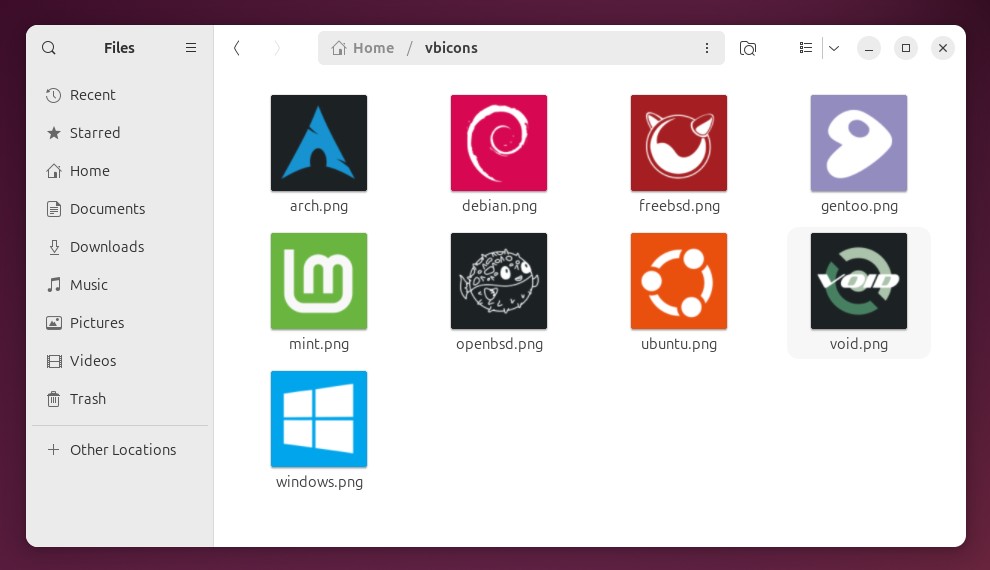Click the windows.png file name
Screen dimensions: 990x570
coord(319,482)
